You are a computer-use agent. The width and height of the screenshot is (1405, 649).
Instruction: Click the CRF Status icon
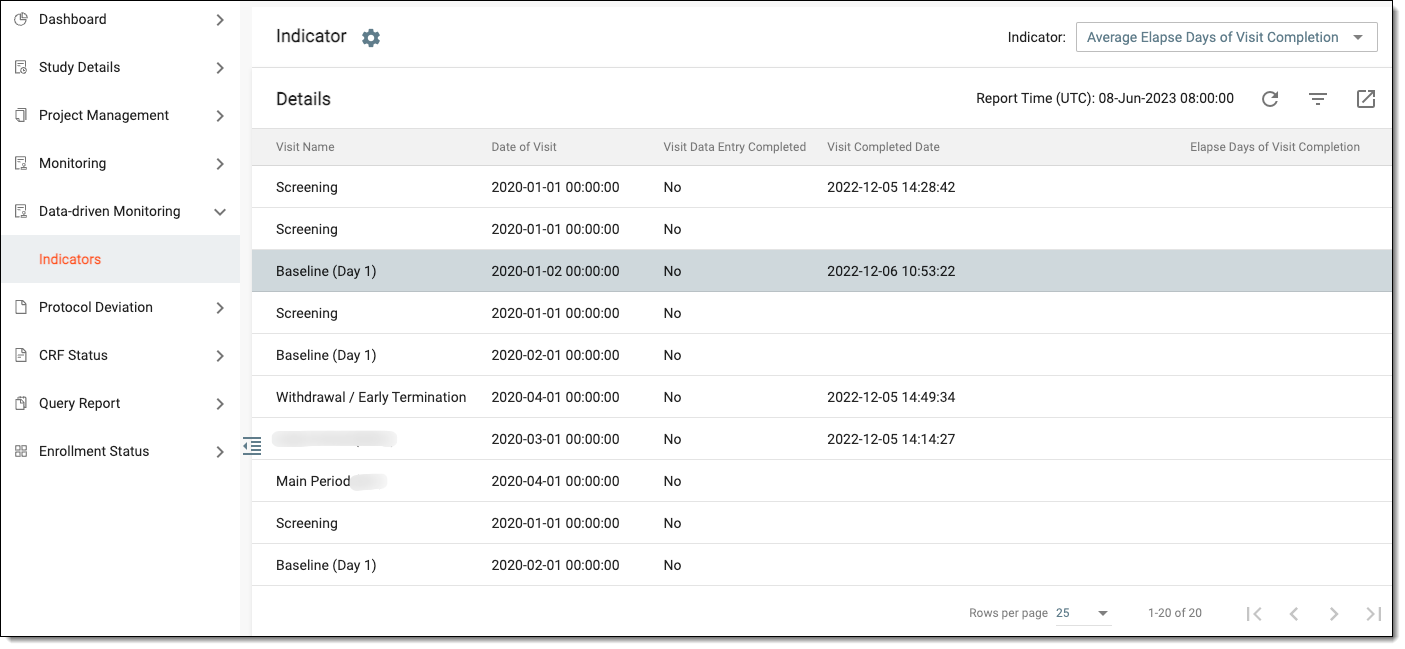click(21, 355)
